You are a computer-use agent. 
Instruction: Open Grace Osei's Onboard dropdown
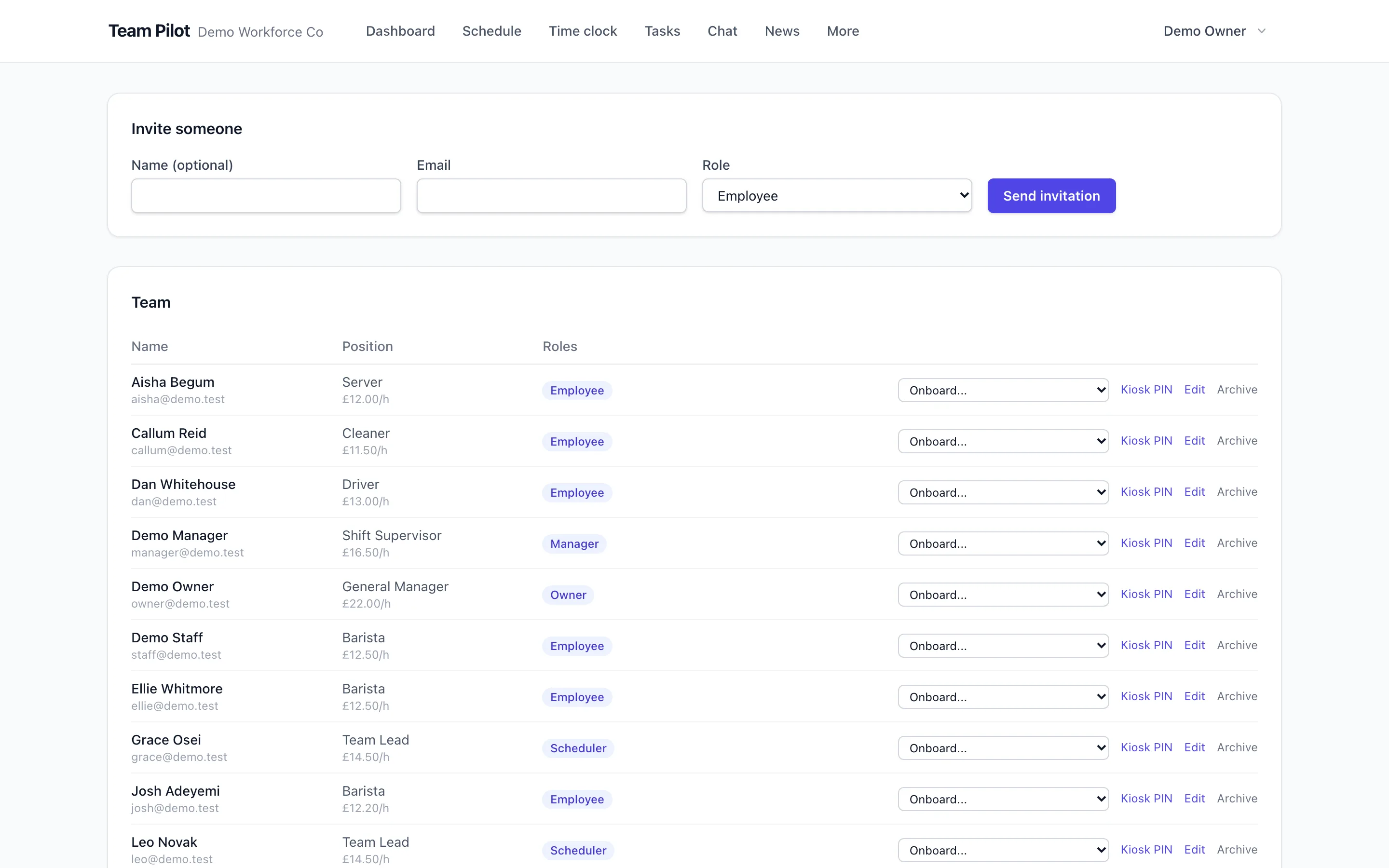[1003, 748]
